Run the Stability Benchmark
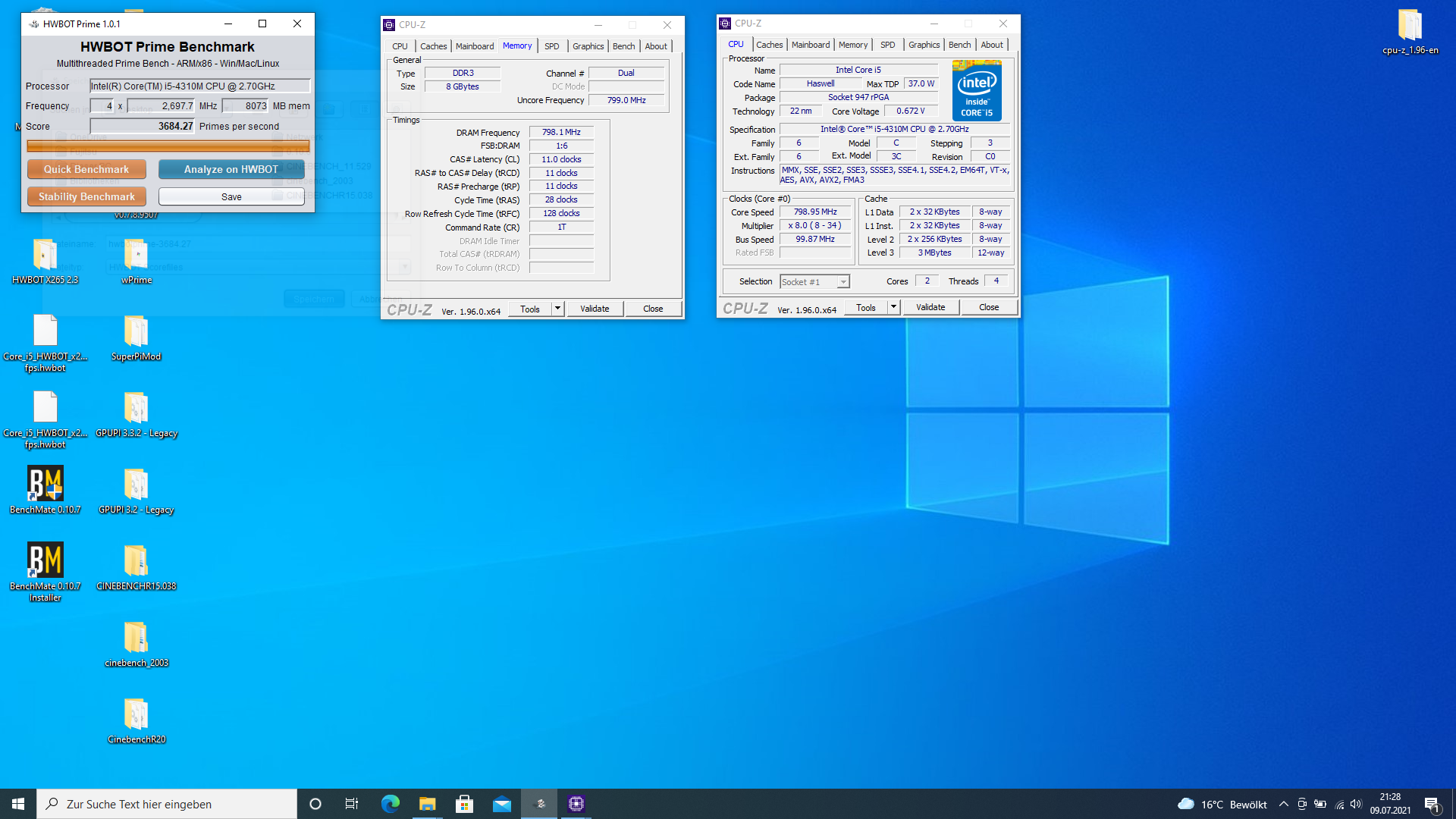1456x819 pixels. tap(86, 196)
